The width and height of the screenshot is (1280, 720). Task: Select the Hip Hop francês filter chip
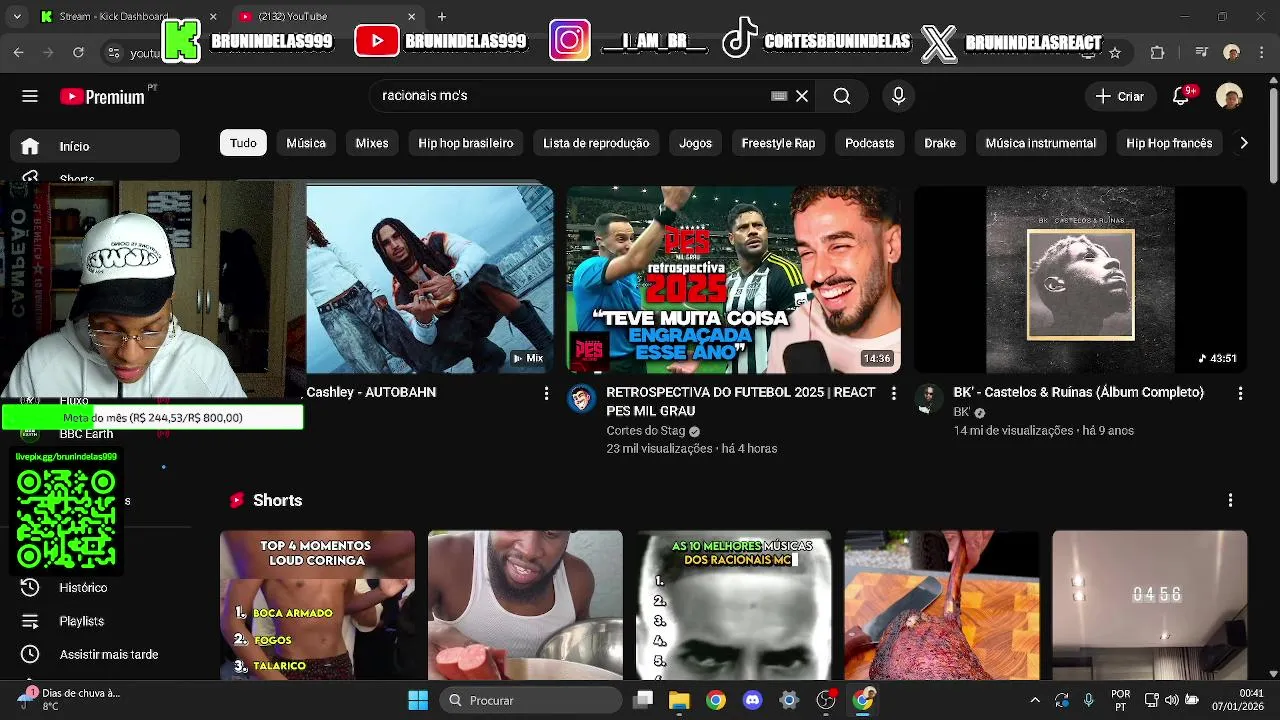(x=1169, y=143)
